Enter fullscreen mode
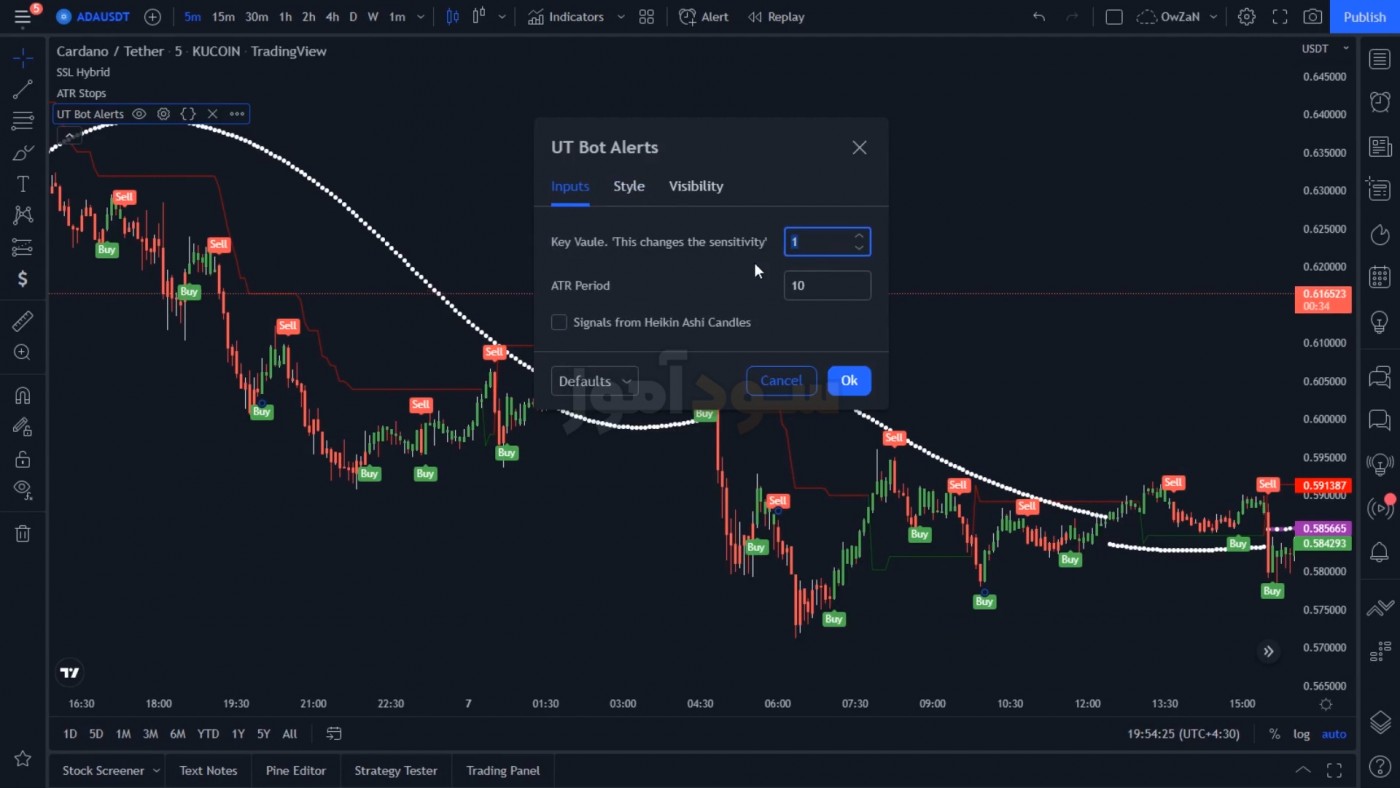This screenshot has width=1400, height=788. pyautogui.click(x=1280, y=17)
